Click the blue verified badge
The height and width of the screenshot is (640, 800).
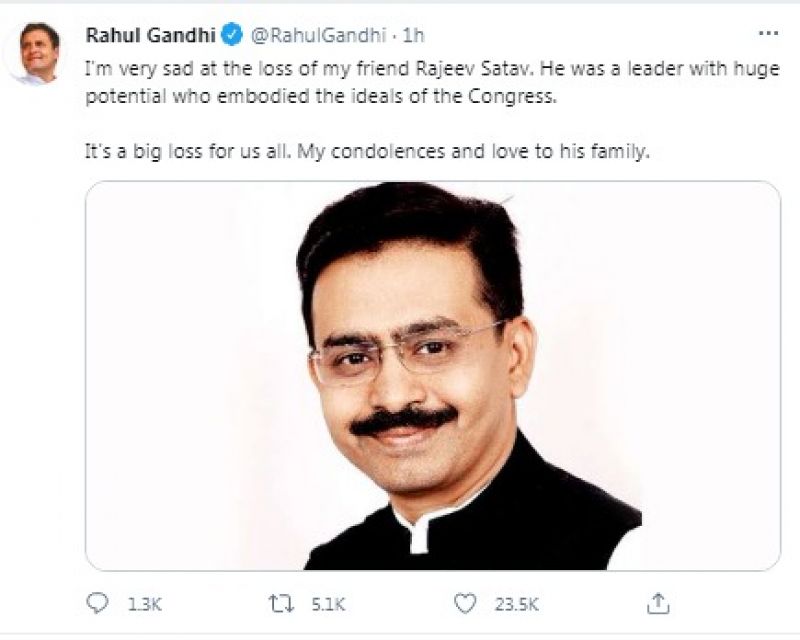click(x=231, y=35)
